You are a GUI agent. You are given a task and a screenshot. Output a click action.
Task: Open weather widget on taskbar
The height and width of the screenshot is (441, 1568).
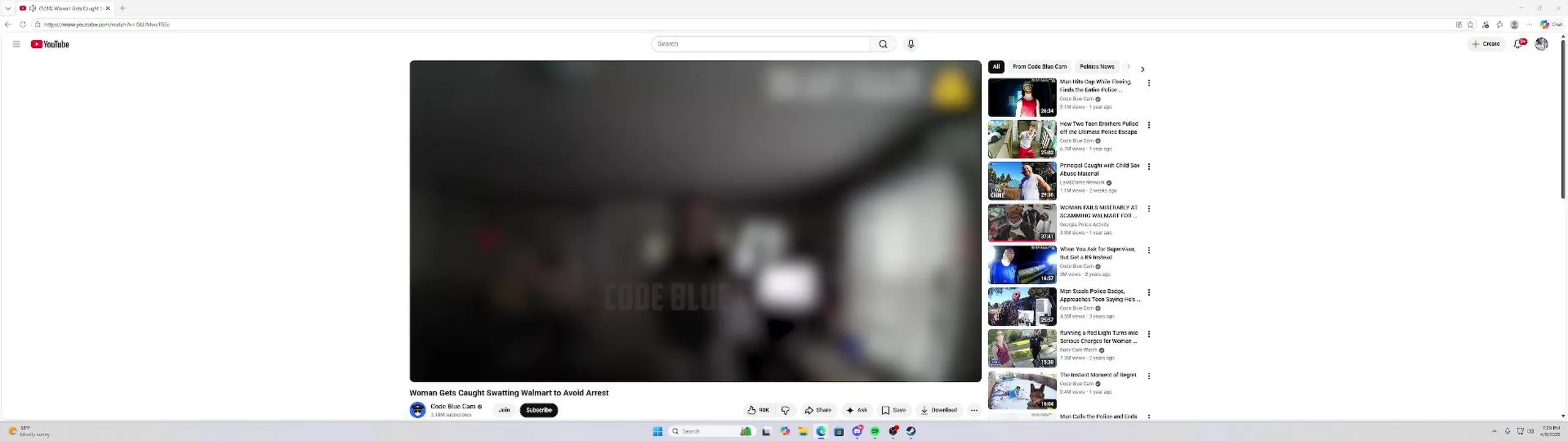[29, 431]
